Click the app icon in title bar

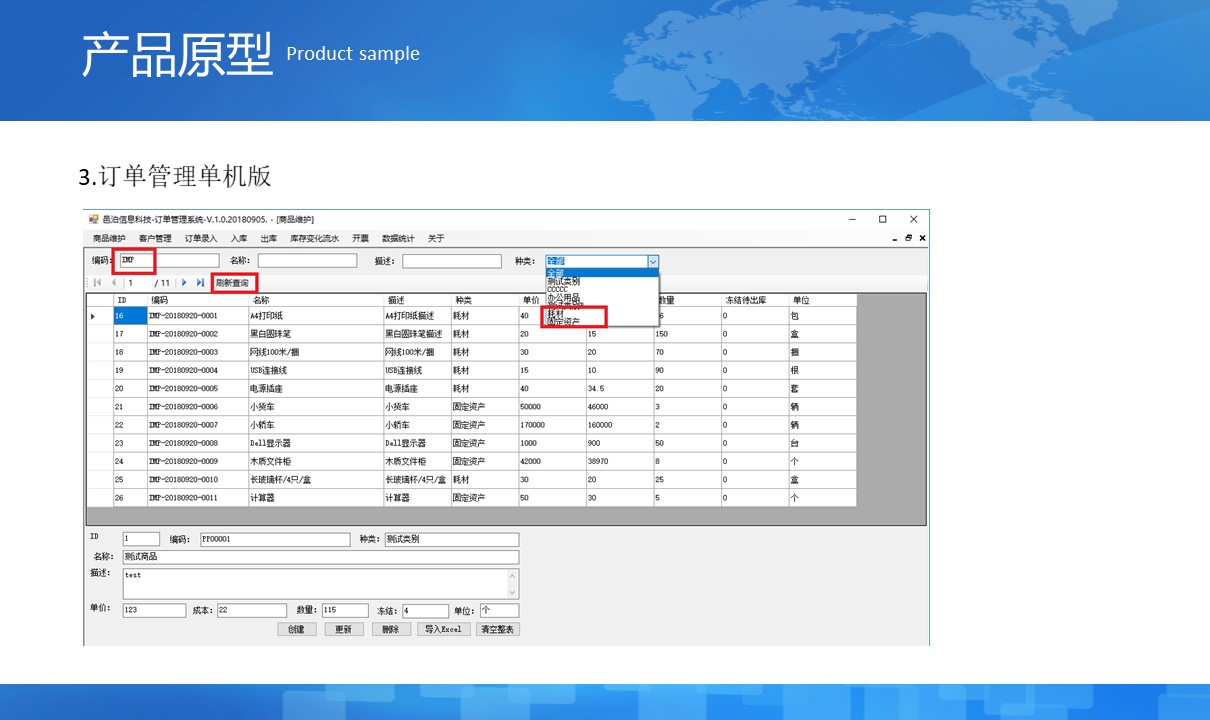click(93, 219)
